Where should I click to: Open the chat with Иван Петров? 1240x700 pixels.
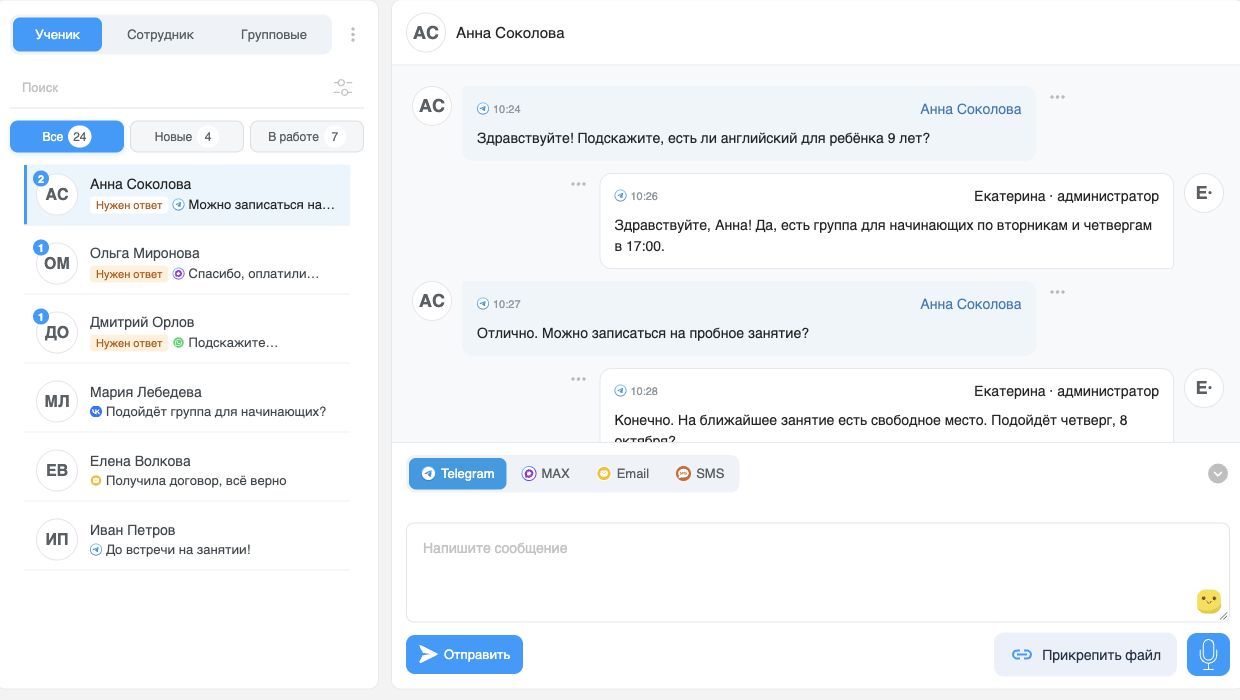187,540
